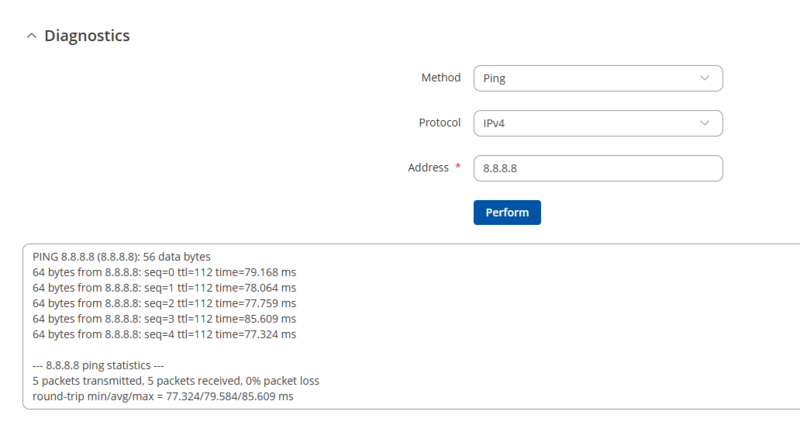Click the Method field label
The width and height of the screenshot is (800, 439).
click(x=440, y=78)
